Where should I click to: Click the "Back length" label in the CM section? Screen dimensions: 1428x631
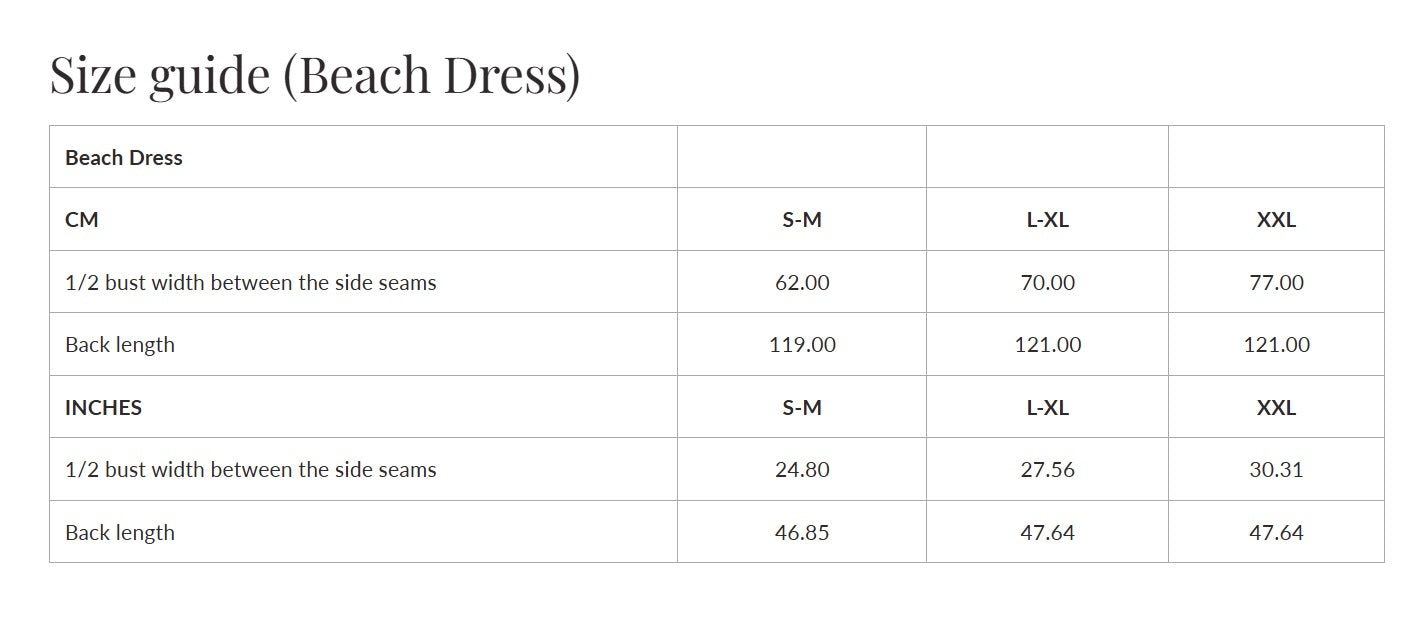(120, 345)
